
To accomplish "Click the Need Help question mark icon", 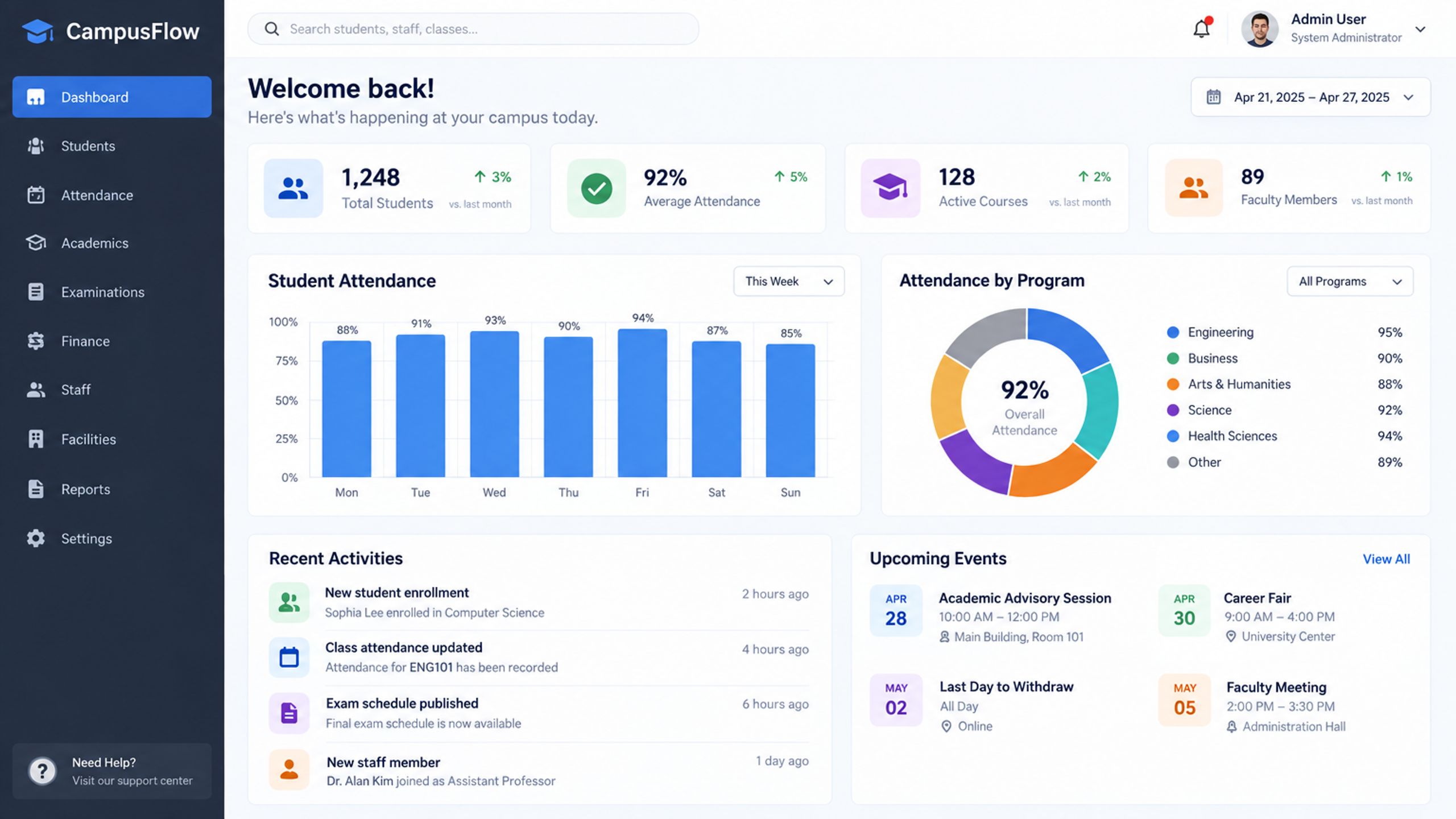I will point(42,771).
